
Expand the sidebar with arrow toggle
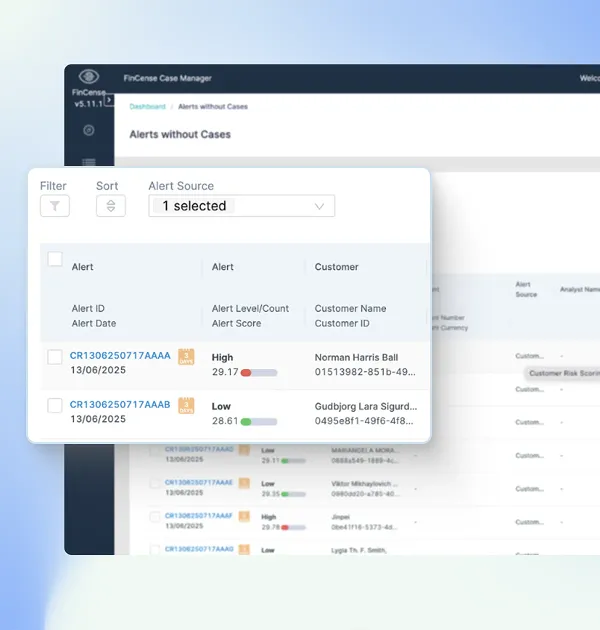tap(109, 100)
